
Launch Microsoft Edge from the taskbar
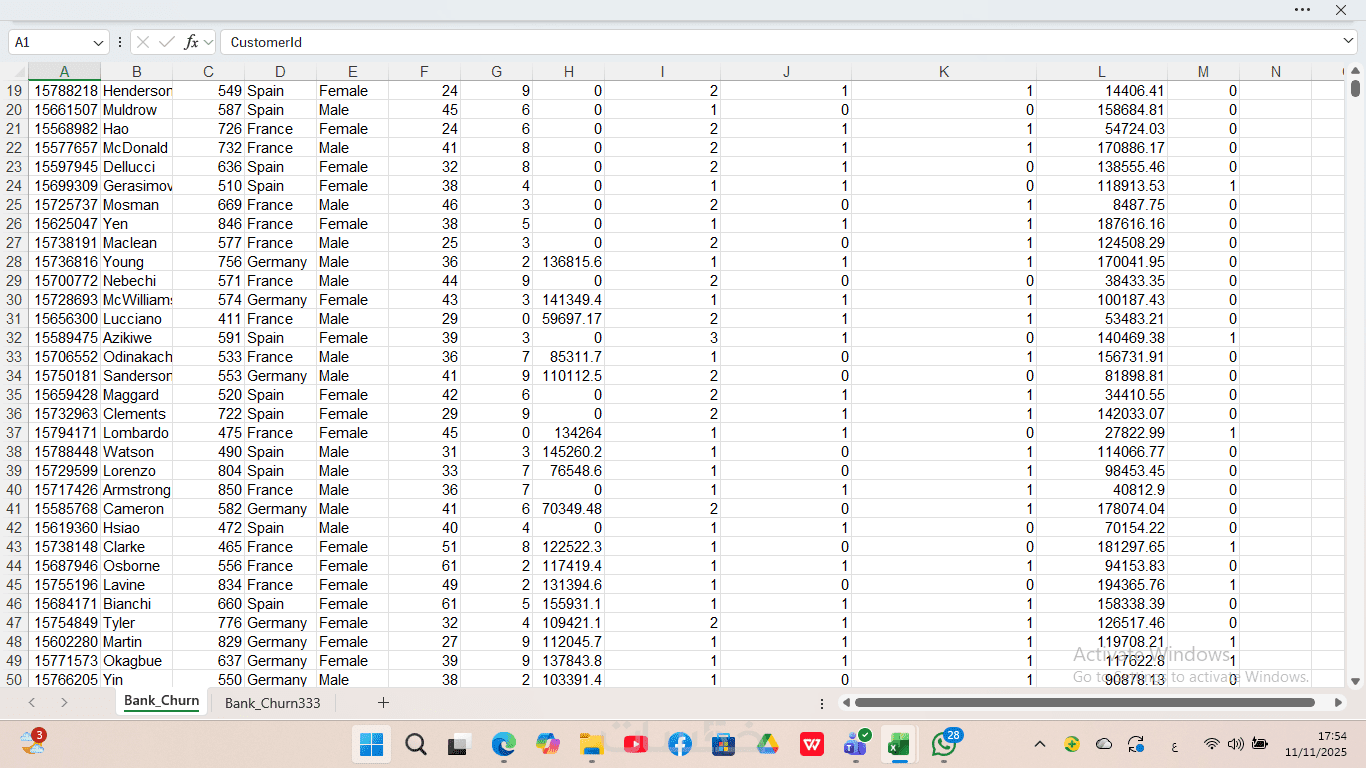click(503, 744)
